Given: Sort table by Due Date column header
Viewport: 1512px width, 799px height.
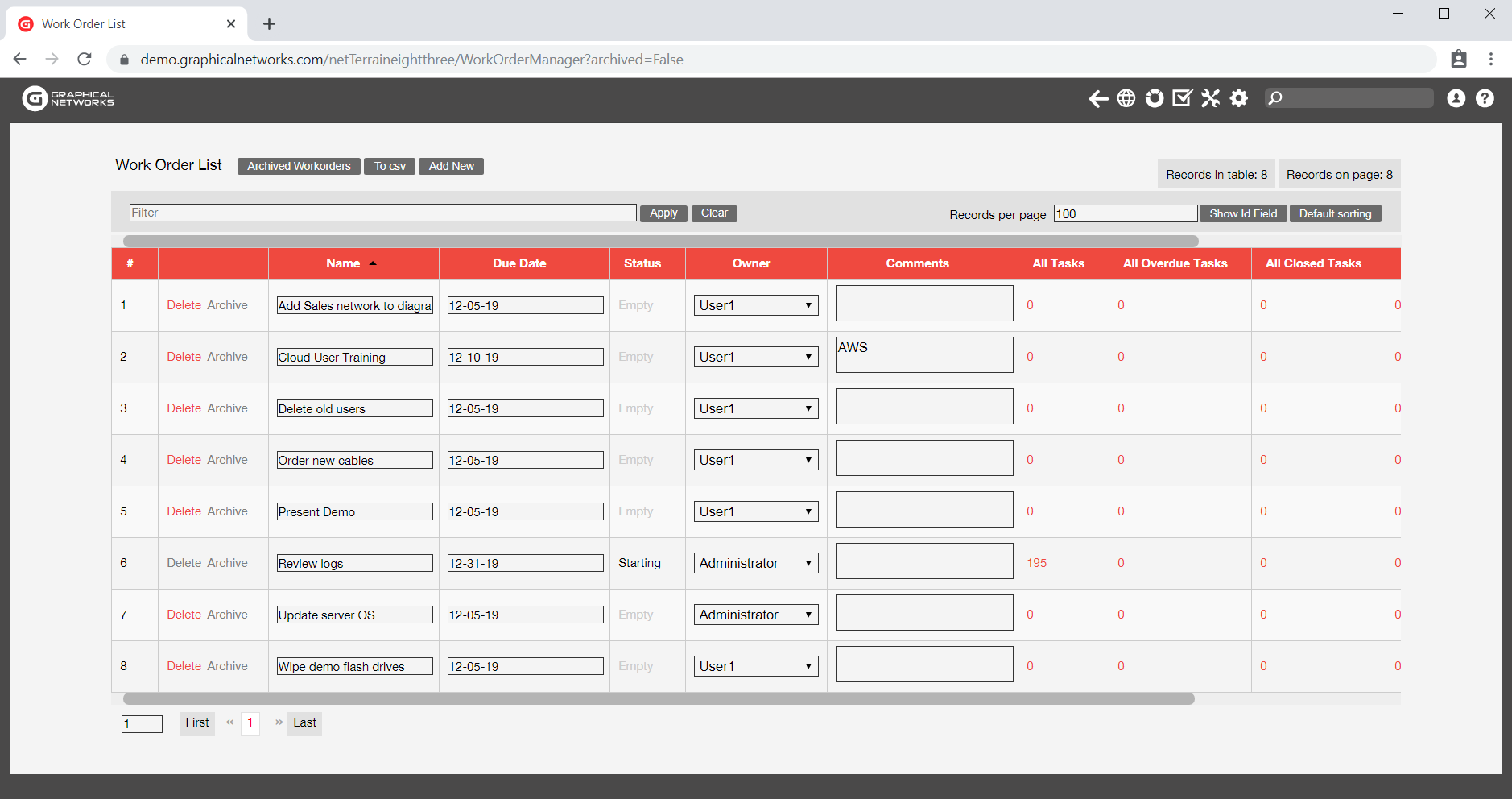Looking at the screenshot, I should pos(519,263).
